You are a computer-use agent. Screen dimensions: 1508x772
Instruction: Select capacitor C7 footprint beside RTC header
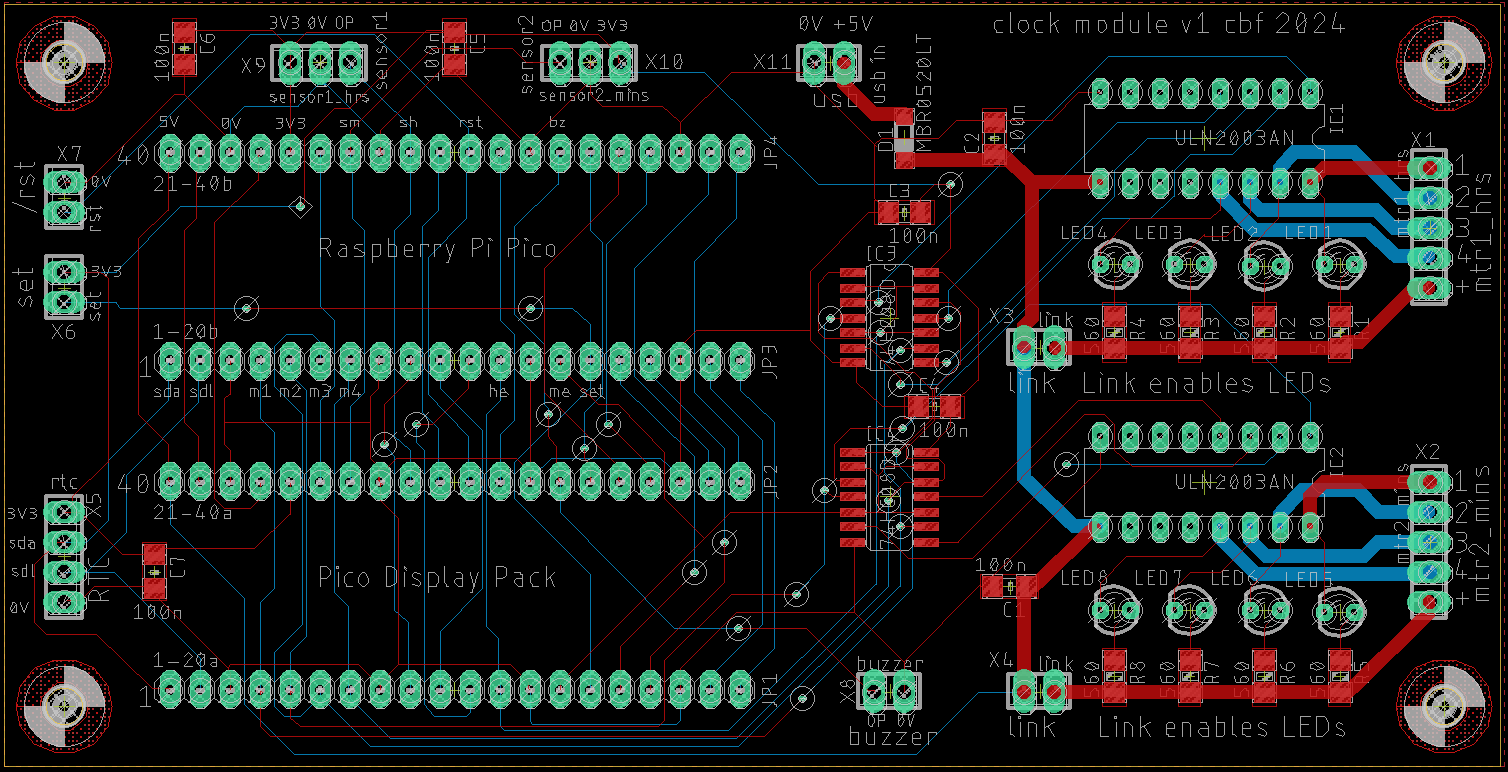[x=155, y=571]
